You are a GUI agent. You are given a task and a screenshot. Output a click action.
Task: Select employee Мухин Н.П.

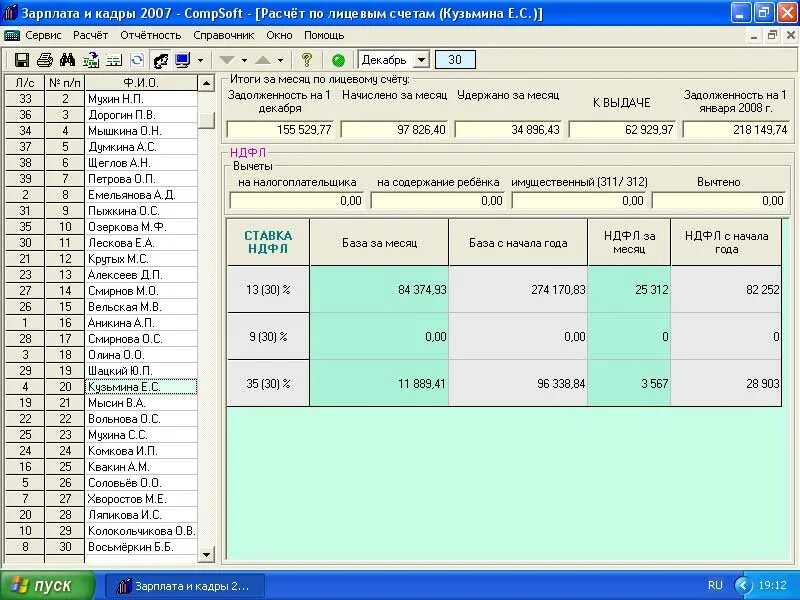(x=141, y=99)
